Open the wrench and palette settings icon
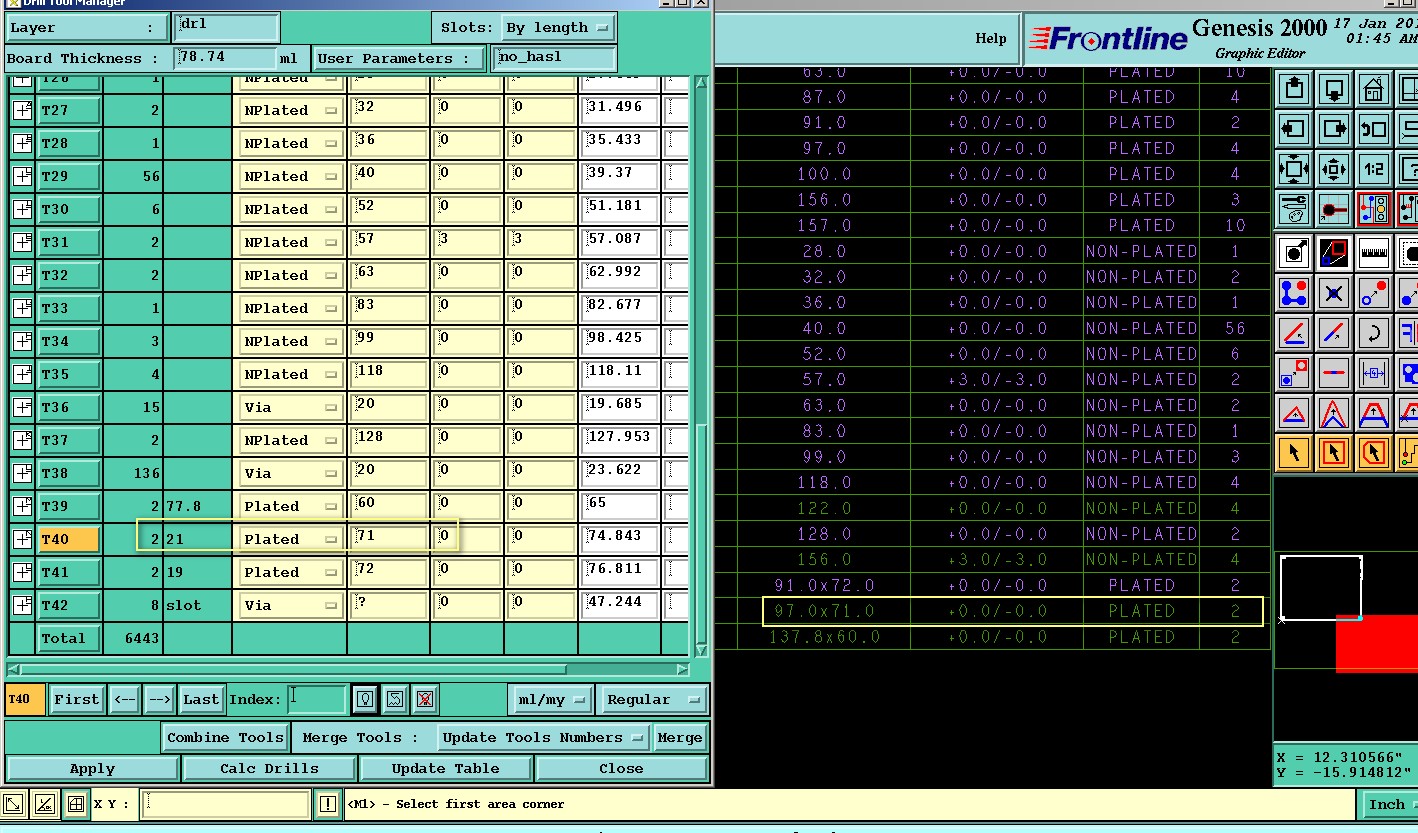Image resolution: width=1418 pixels, height=833 pixels. 1294,208
